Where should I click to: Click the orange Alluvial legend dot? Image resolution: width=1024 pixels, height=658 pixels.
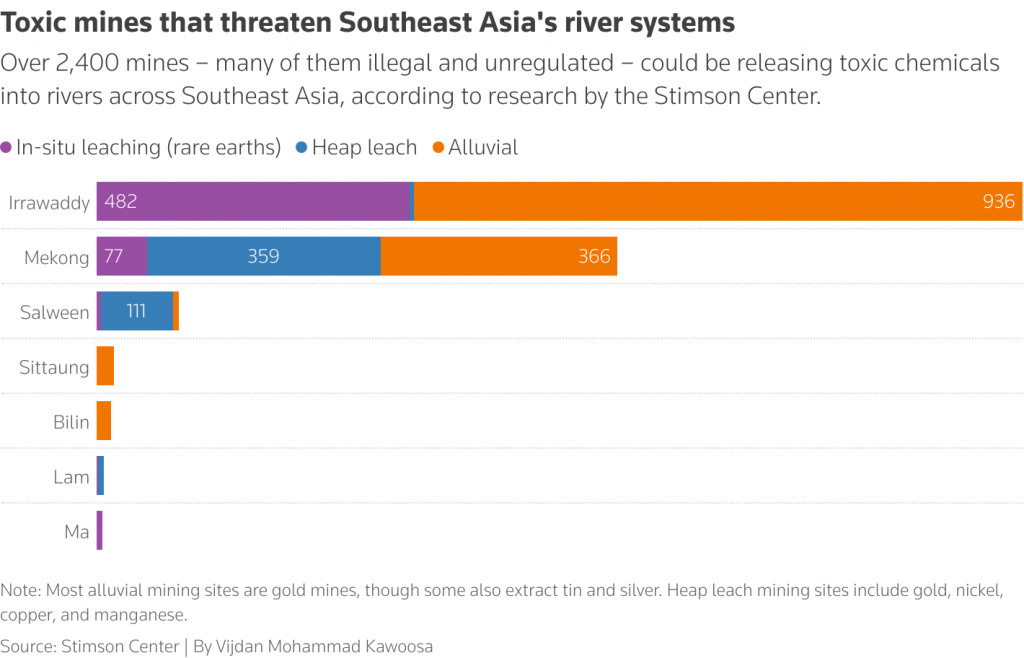pyautogui.click(x=438, y=148)
